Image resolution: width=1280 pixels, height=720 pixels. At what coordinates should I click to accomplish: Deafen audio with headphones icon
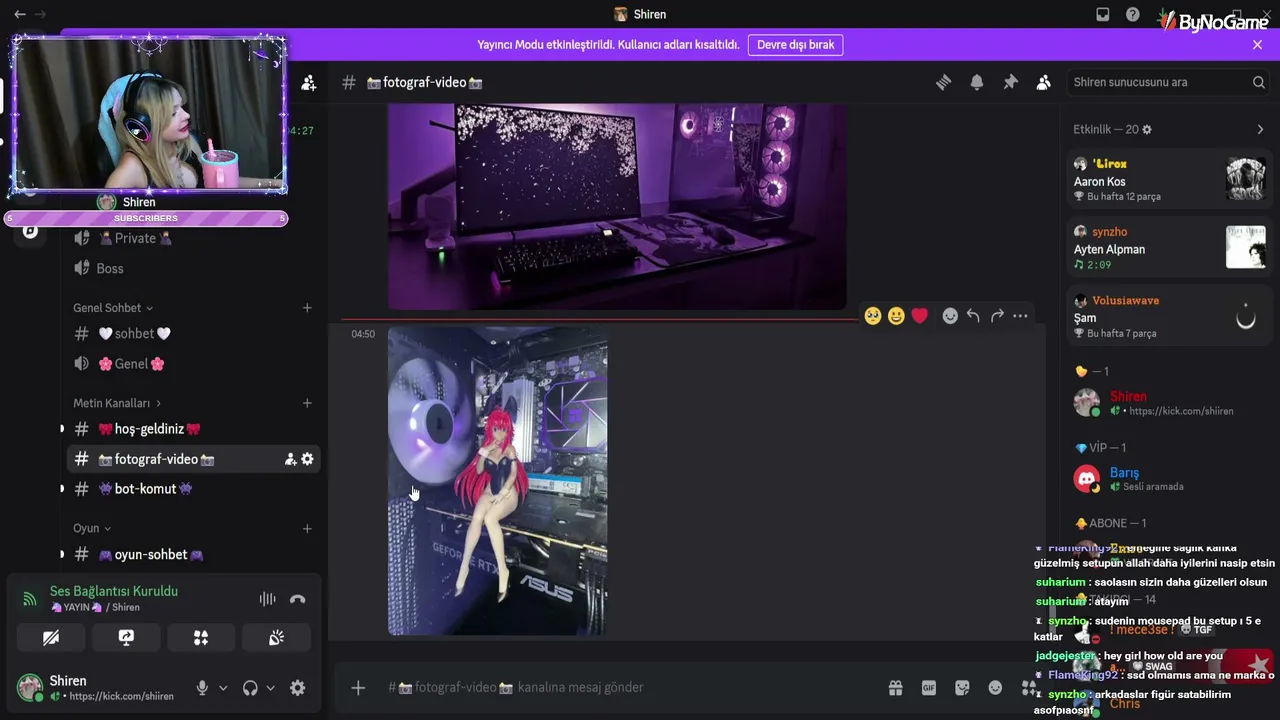(250, 688)
